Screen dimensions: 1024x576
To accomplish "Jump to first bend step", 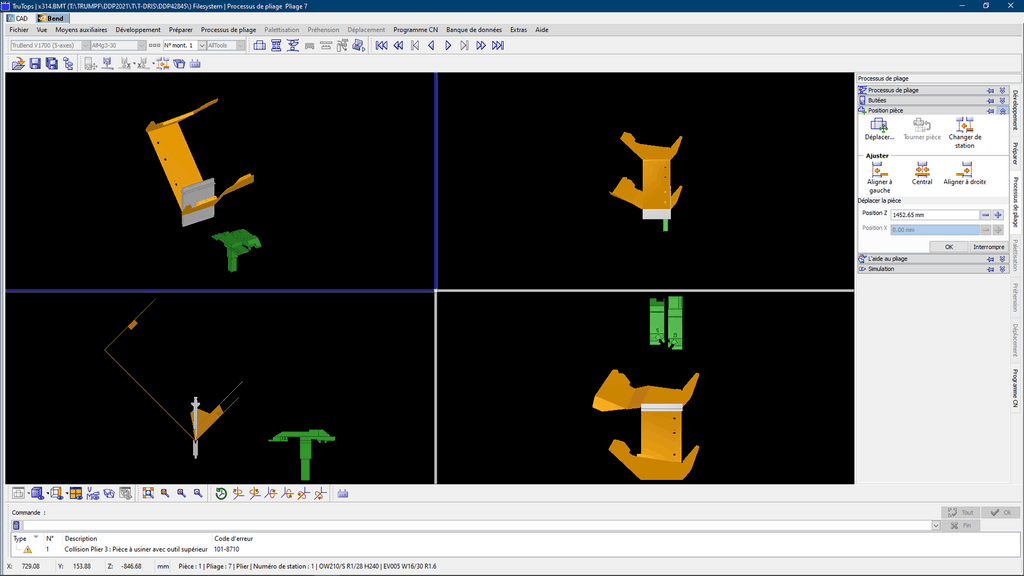I will pyautogui.click(x=381, y=45).
